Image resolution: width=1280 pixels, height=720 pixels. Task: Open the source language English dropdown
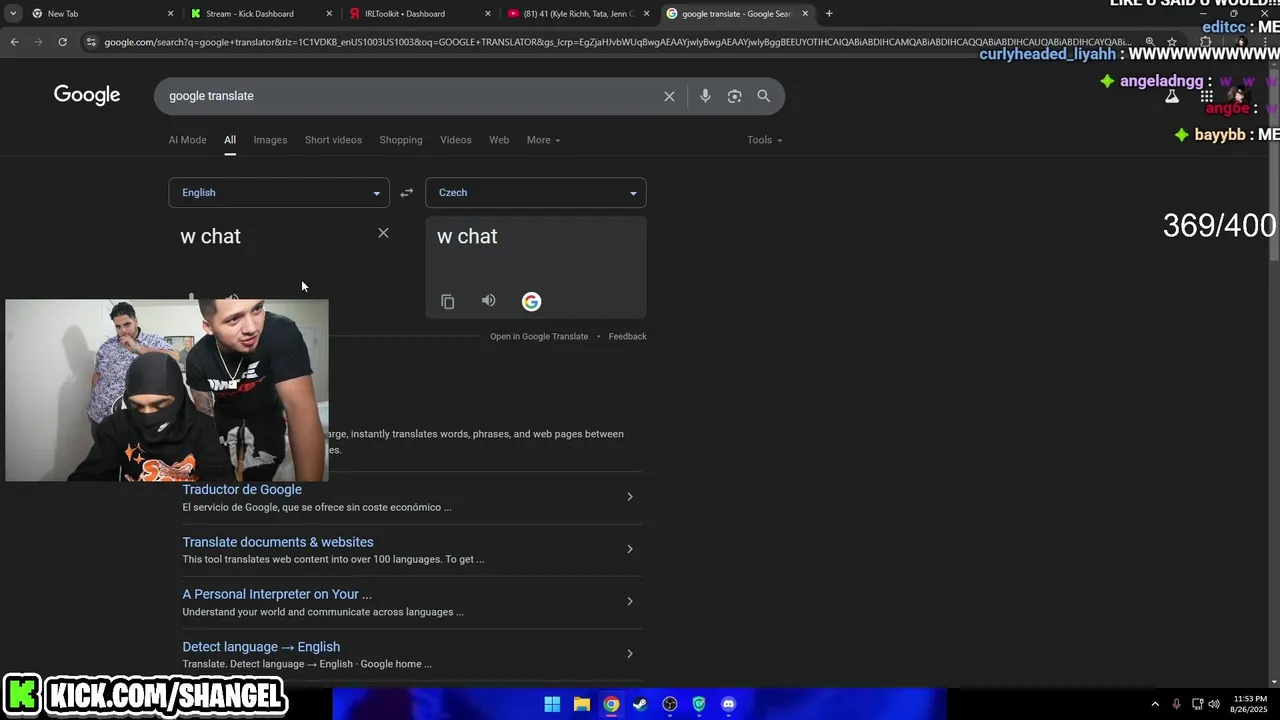279,193
